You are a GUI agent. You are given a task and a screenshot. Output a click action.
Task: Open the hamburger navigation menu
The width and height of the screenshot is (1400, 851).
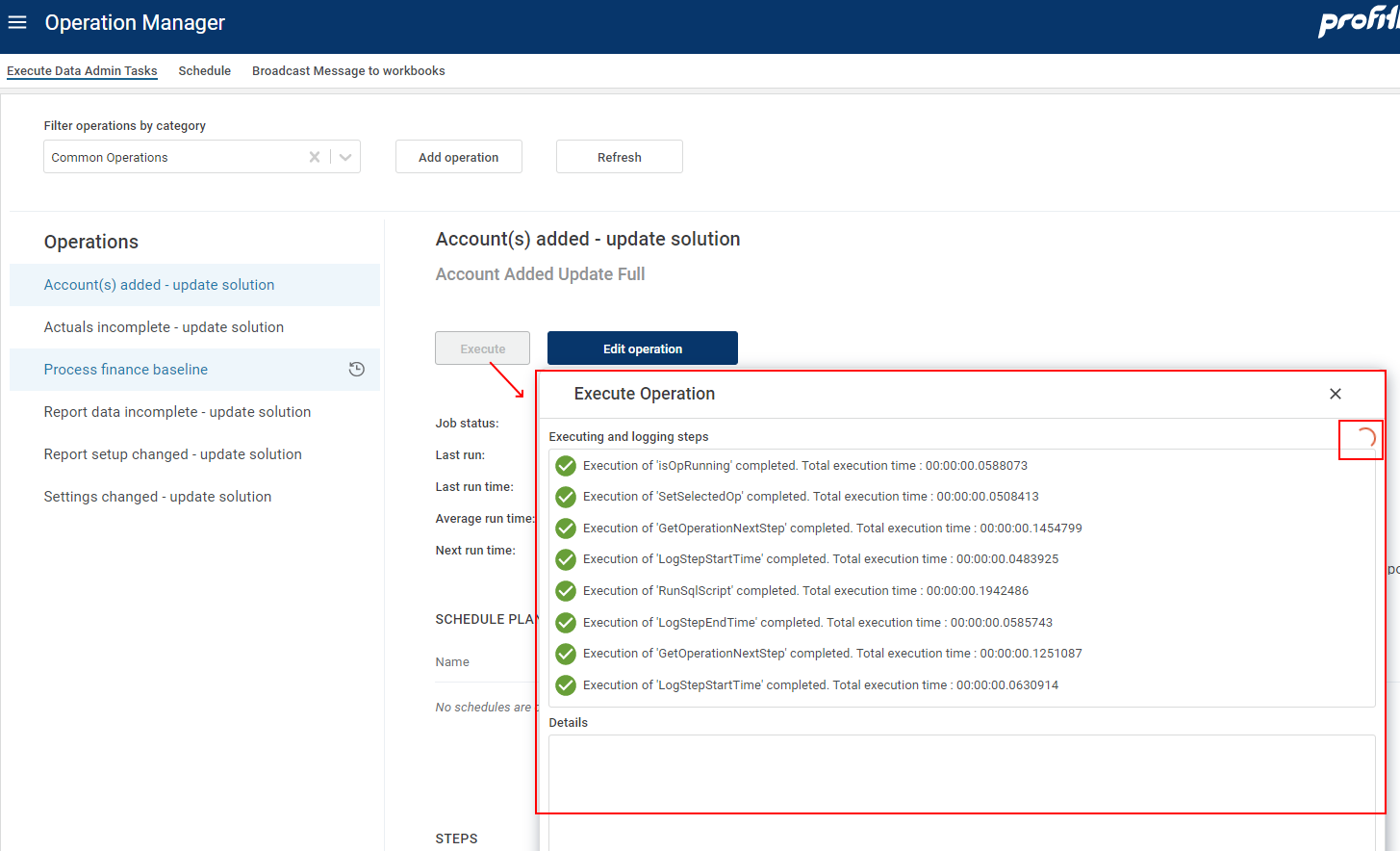[17, 22]
